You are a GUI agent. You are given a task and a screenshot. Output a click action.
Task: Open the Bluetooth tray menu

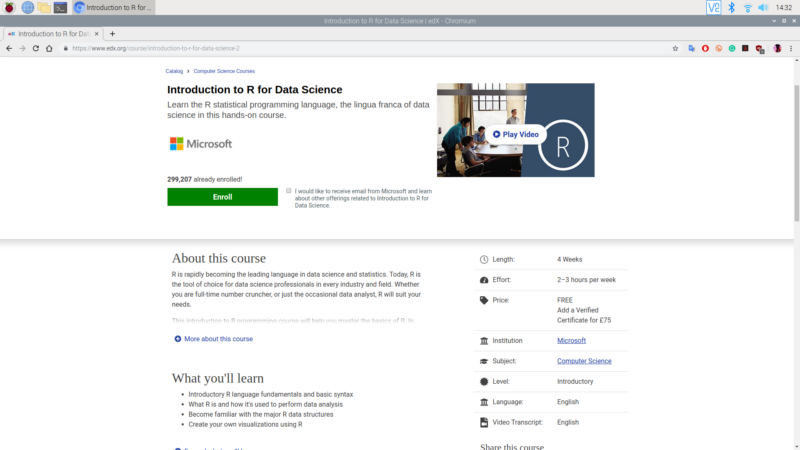[x=731, y=7]
